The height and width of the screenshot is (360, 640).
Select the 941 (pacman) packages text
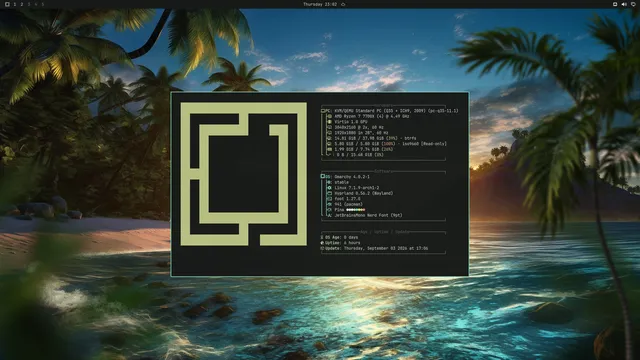click(349, 204)
